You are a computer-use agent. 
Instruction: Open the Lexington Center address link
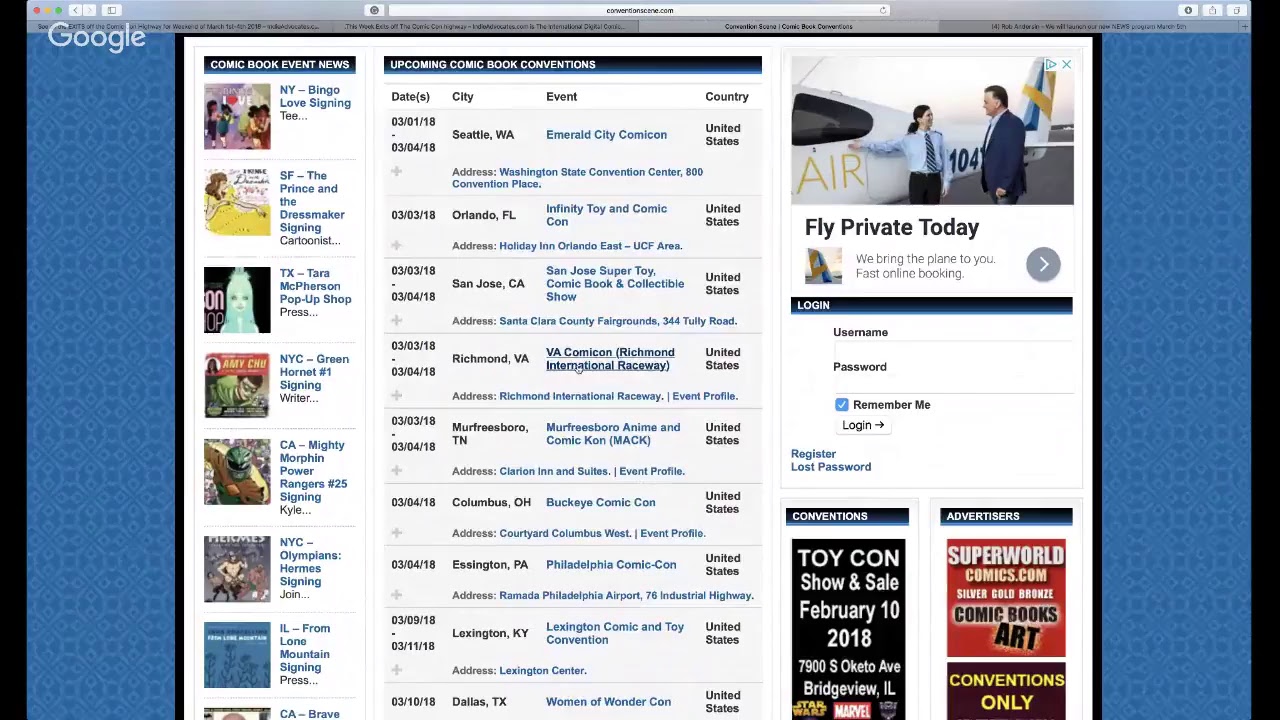543,671
